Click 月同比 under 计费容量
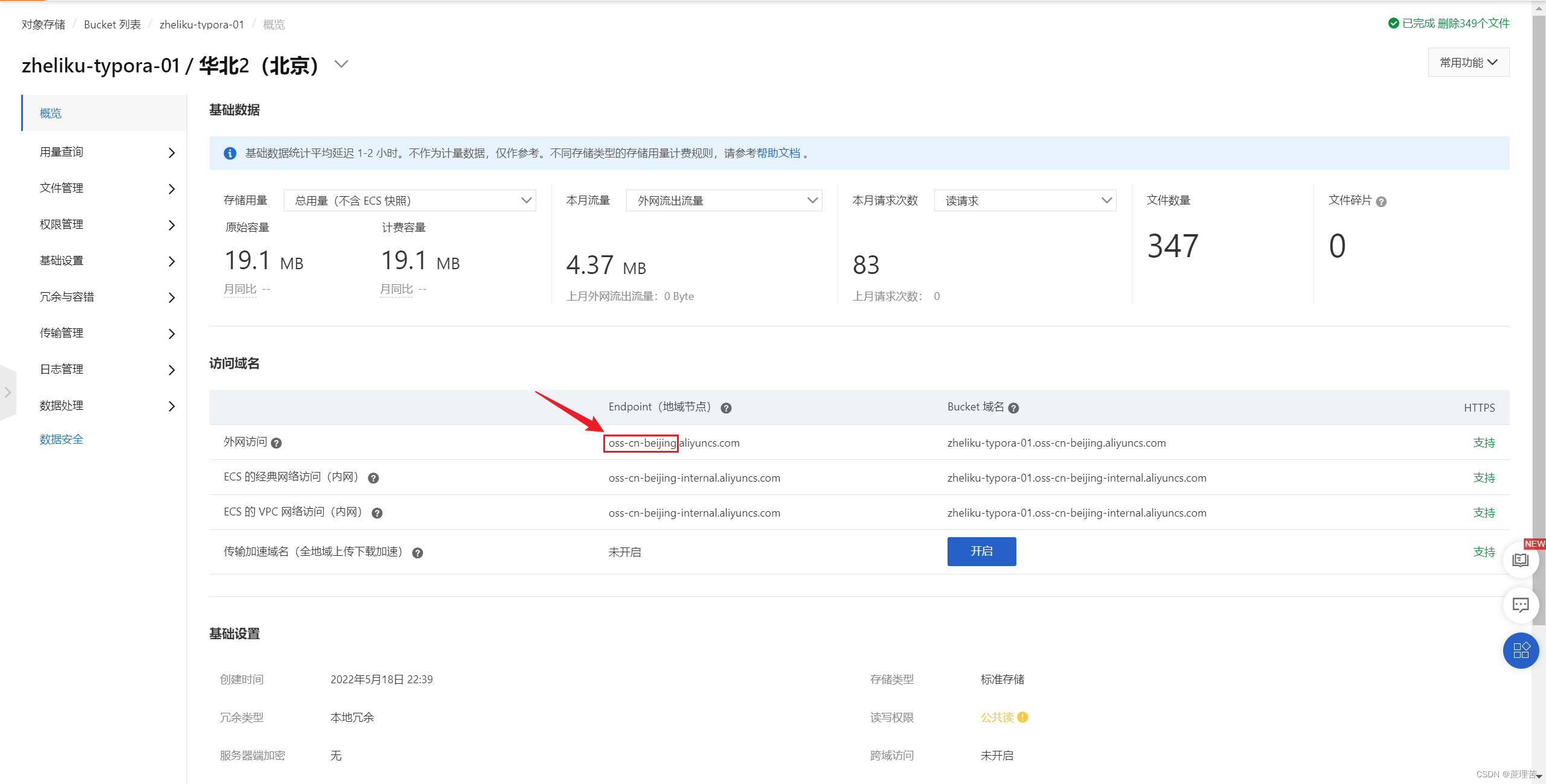This screenshot has height=784, width=1546. [397, 289]
